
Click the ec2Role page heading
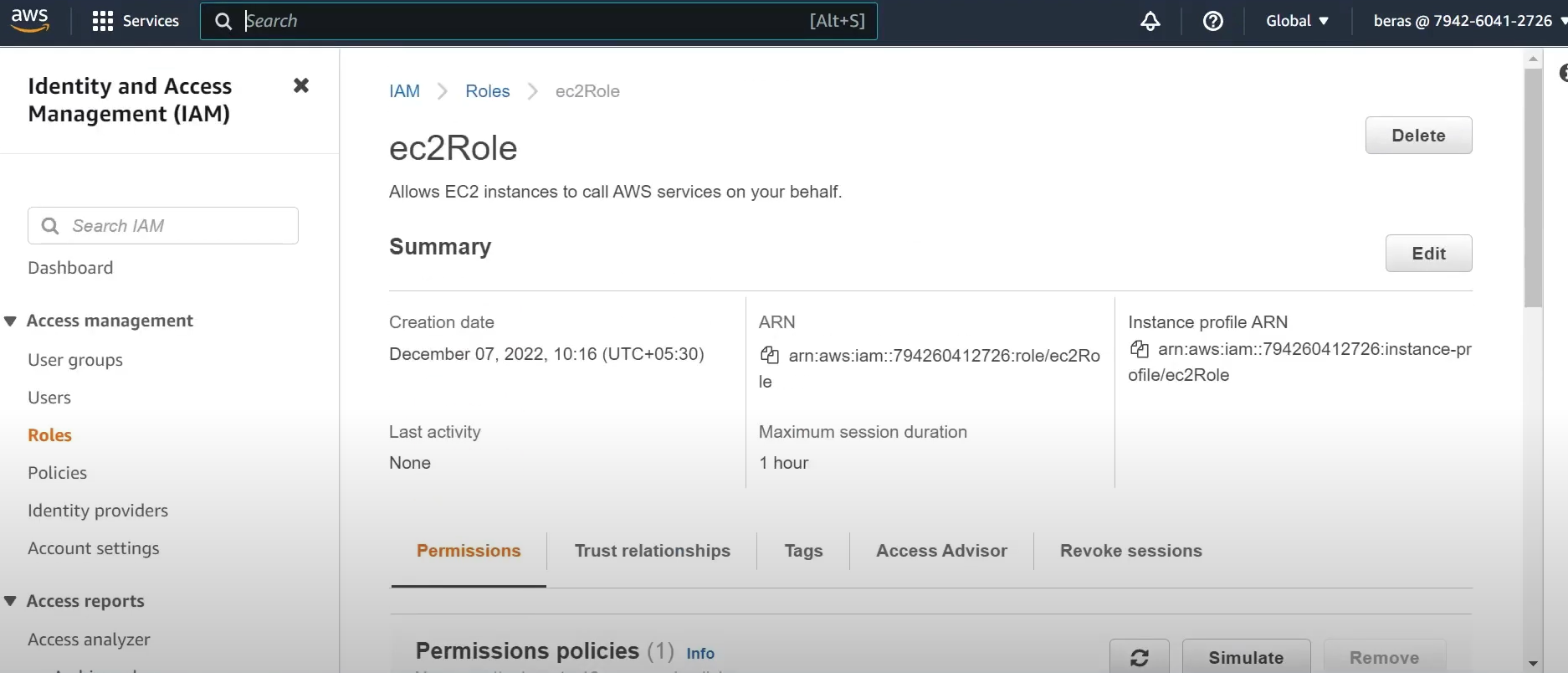(x=453, y=148)
